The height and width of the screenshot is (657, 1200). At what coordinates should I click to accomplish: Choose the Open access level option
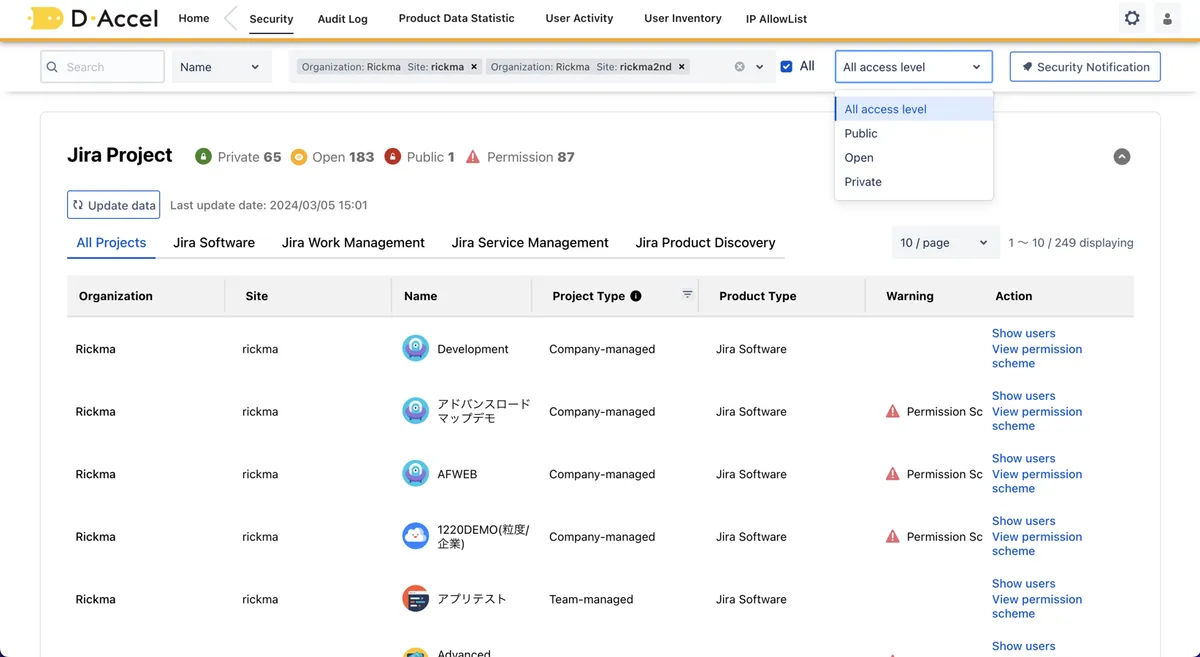[x=914, y=157]
